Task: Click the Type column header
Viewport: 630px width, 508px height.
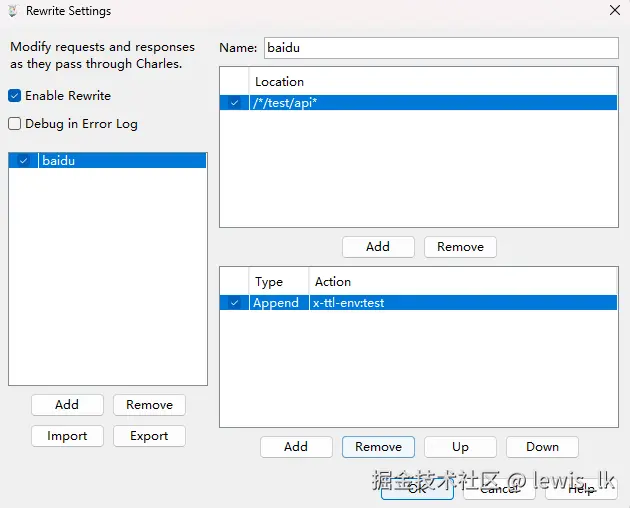Action: 279,282
